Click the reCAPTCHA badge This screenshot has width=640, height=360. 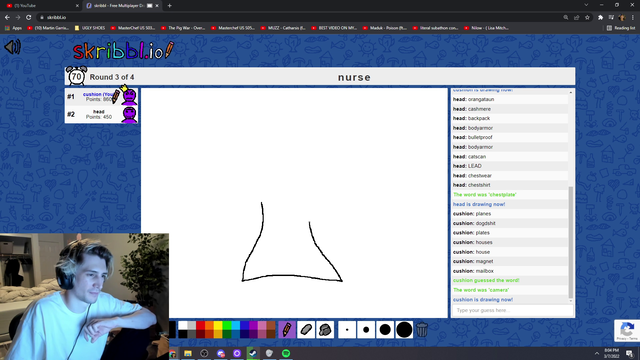pos(627,330)
